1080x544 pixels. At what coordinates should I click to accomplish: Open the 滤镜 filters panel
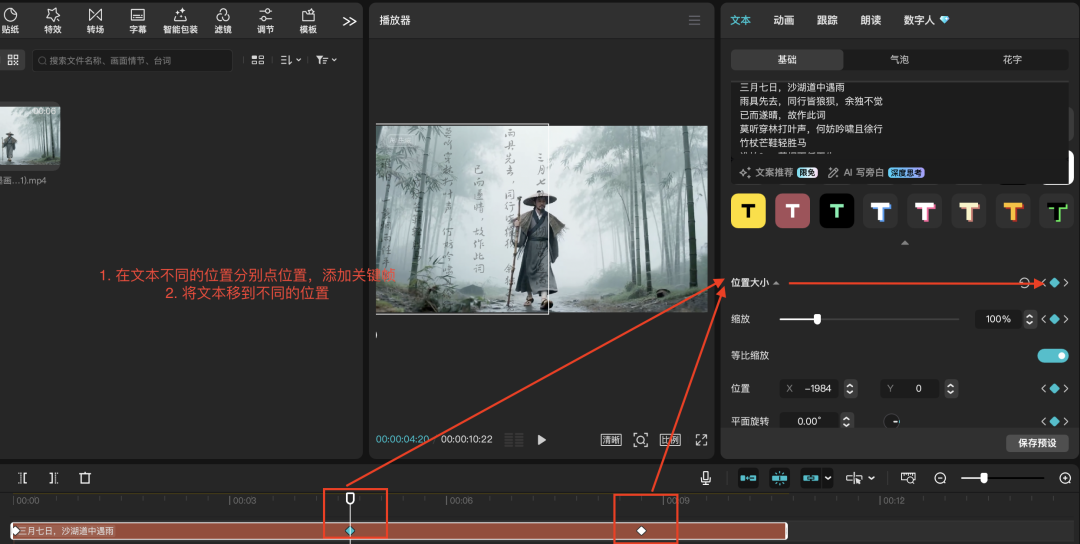223,21
